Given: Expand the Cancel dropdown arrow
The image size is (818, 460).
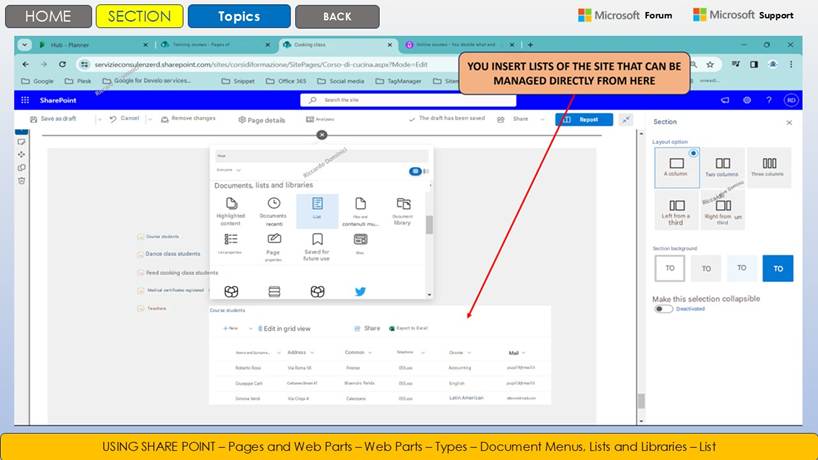Looking at the screenshot, I should coord(150,119).
